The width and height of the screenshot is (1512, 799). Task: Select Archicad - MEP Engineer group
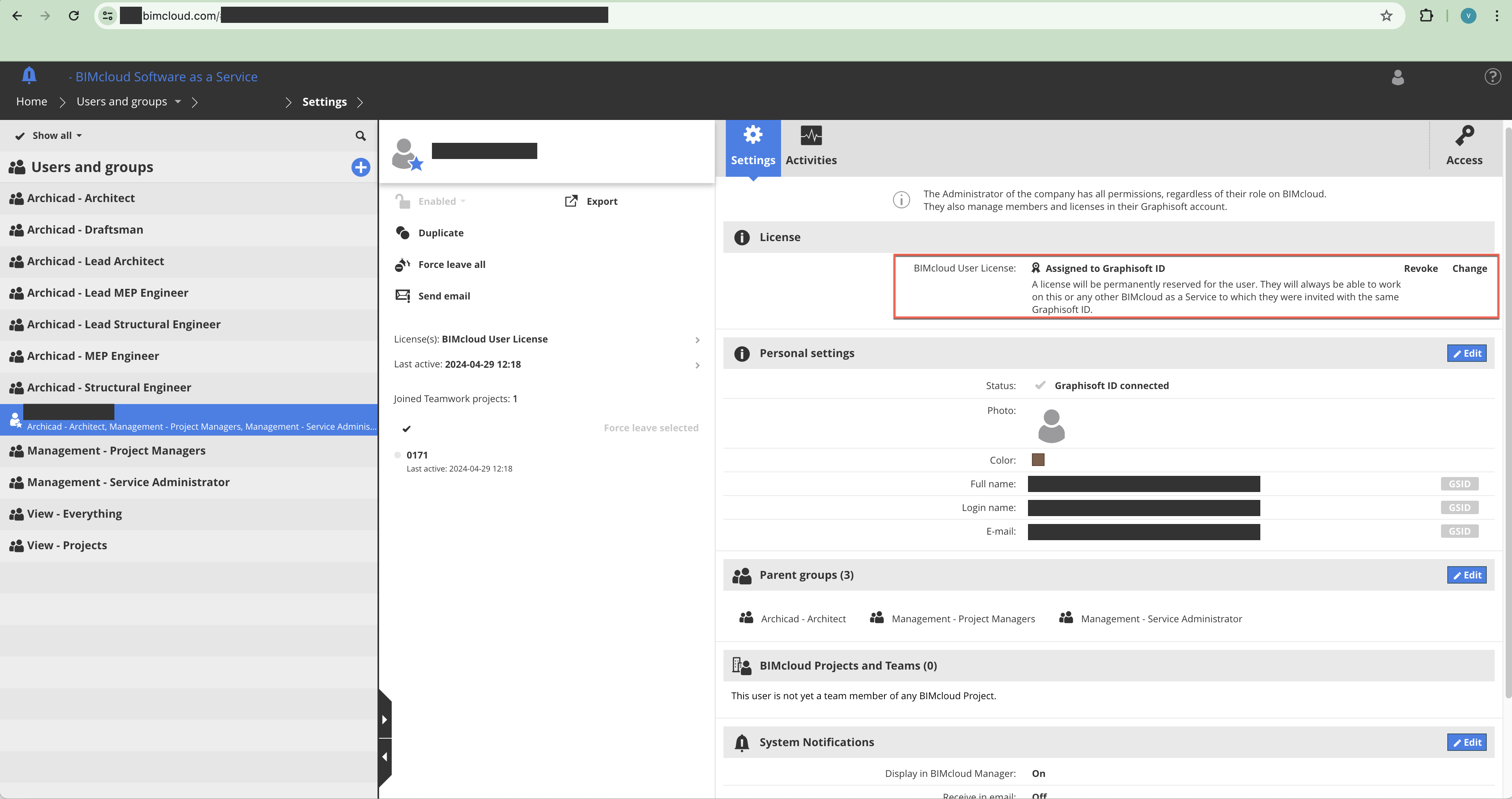coord(189,356)
